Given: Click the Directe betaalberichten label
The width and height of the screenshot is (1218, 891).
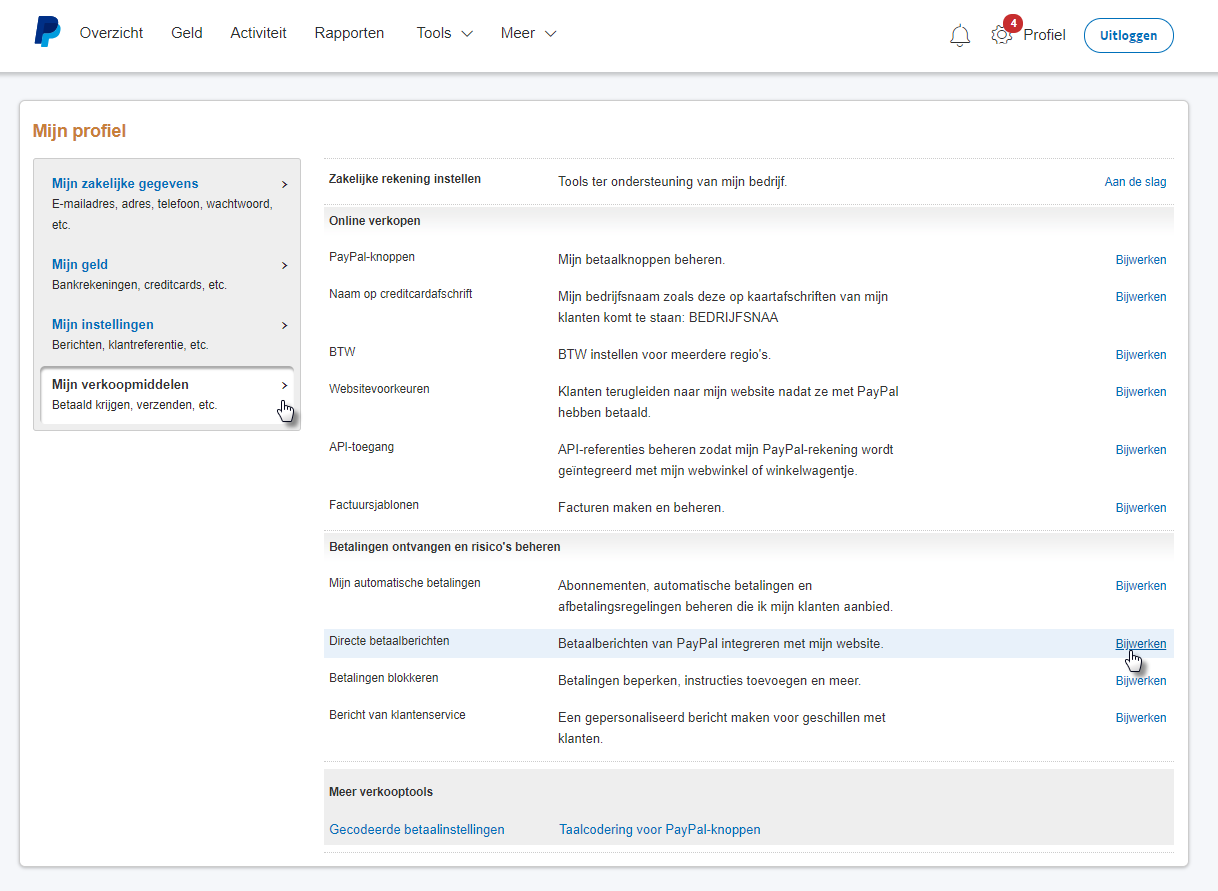Looking at the screenshot, I should (x=389, y=641).
